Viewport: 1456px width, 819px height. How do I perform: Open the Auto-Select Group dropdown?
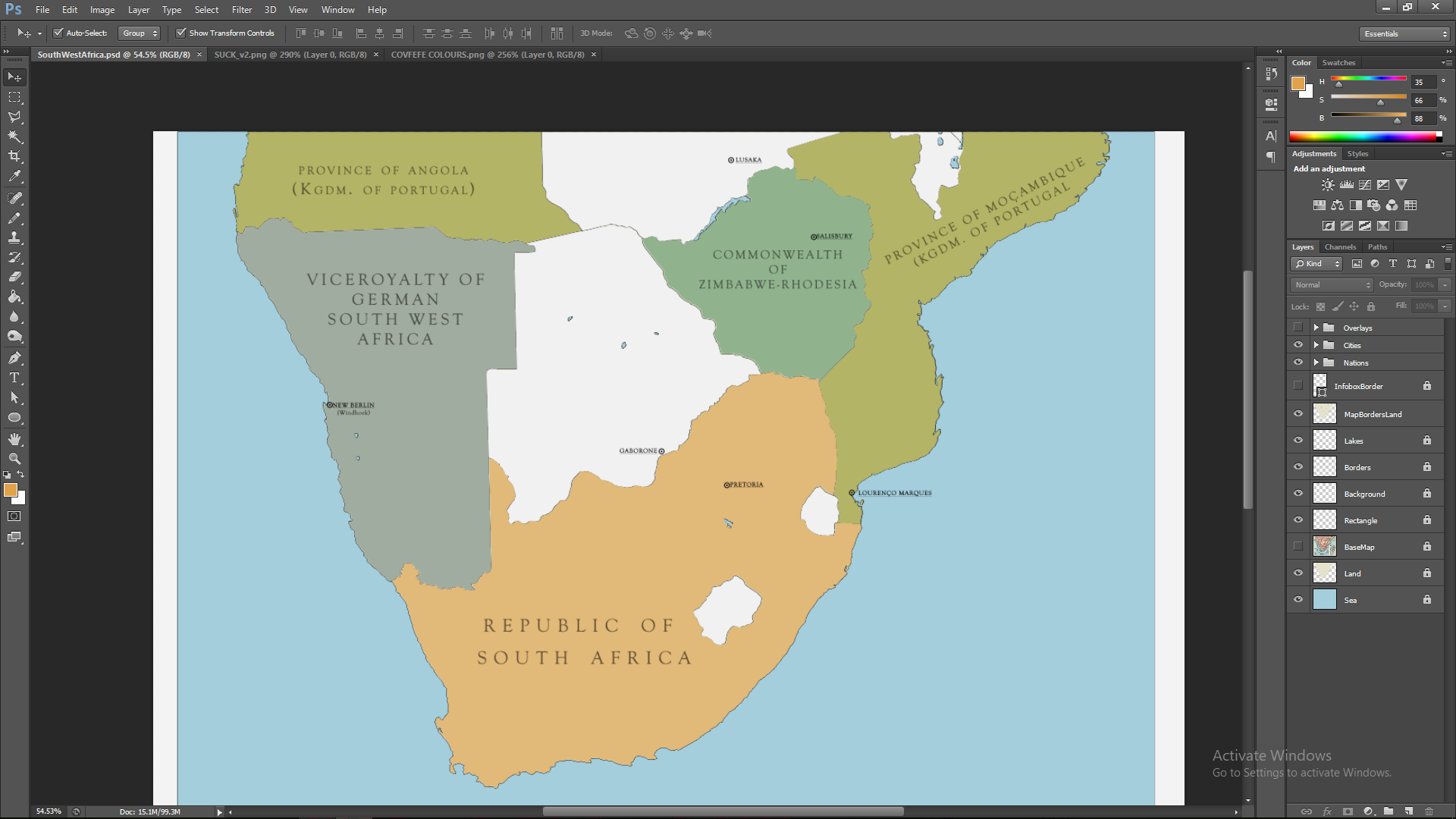click(139, 33)
